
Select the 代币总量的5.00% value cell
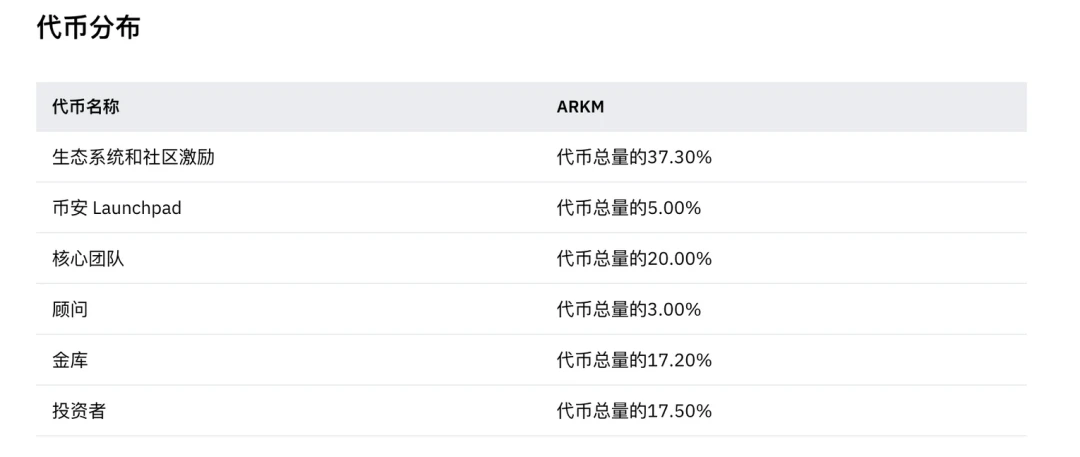point(629,208)
